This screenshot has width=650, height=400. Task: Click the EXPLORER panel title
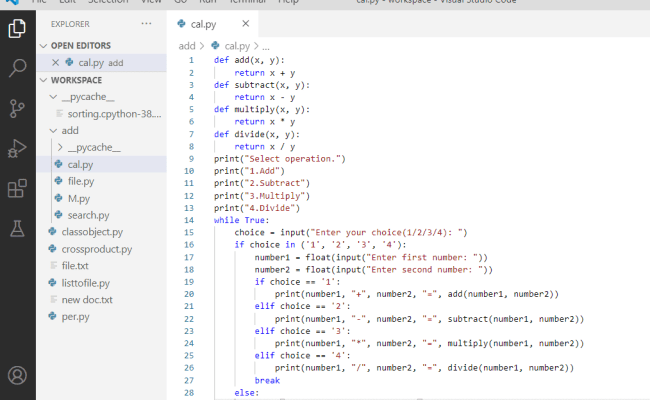point(70,24)
